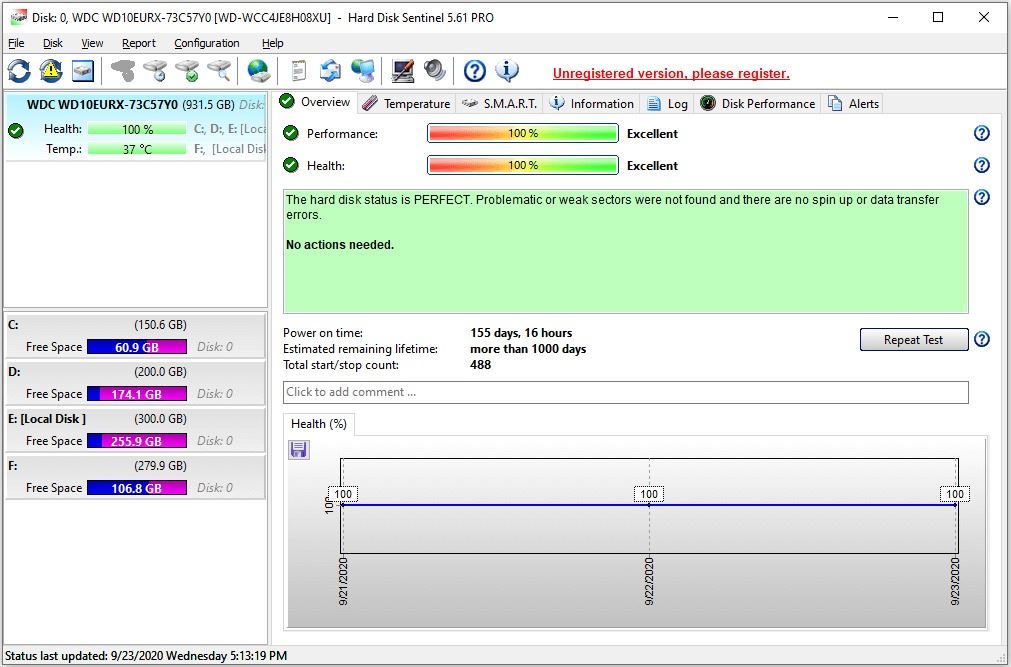
Task: Click help icon beside the Performance bar
Action: click(981, 134)
